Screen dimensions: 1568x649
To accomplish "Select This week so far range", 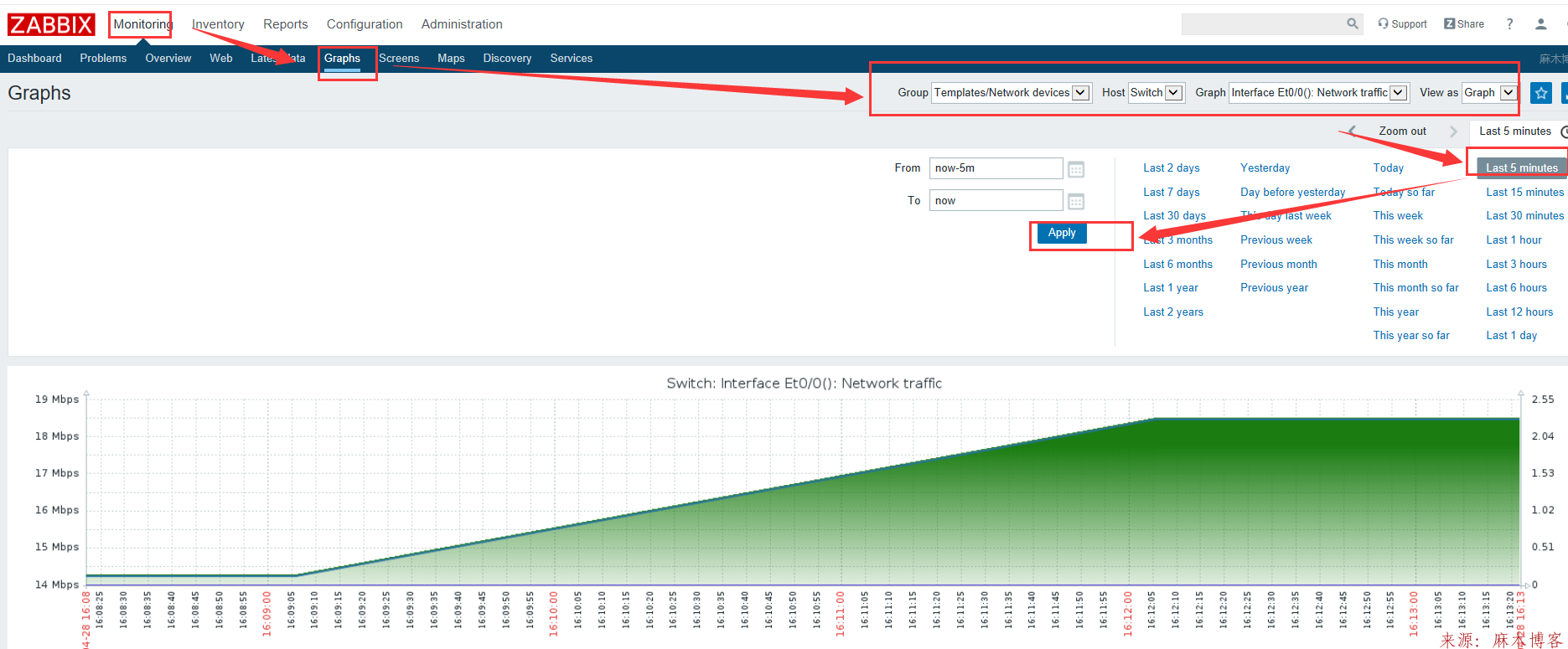I will (x=1413, y=240).
